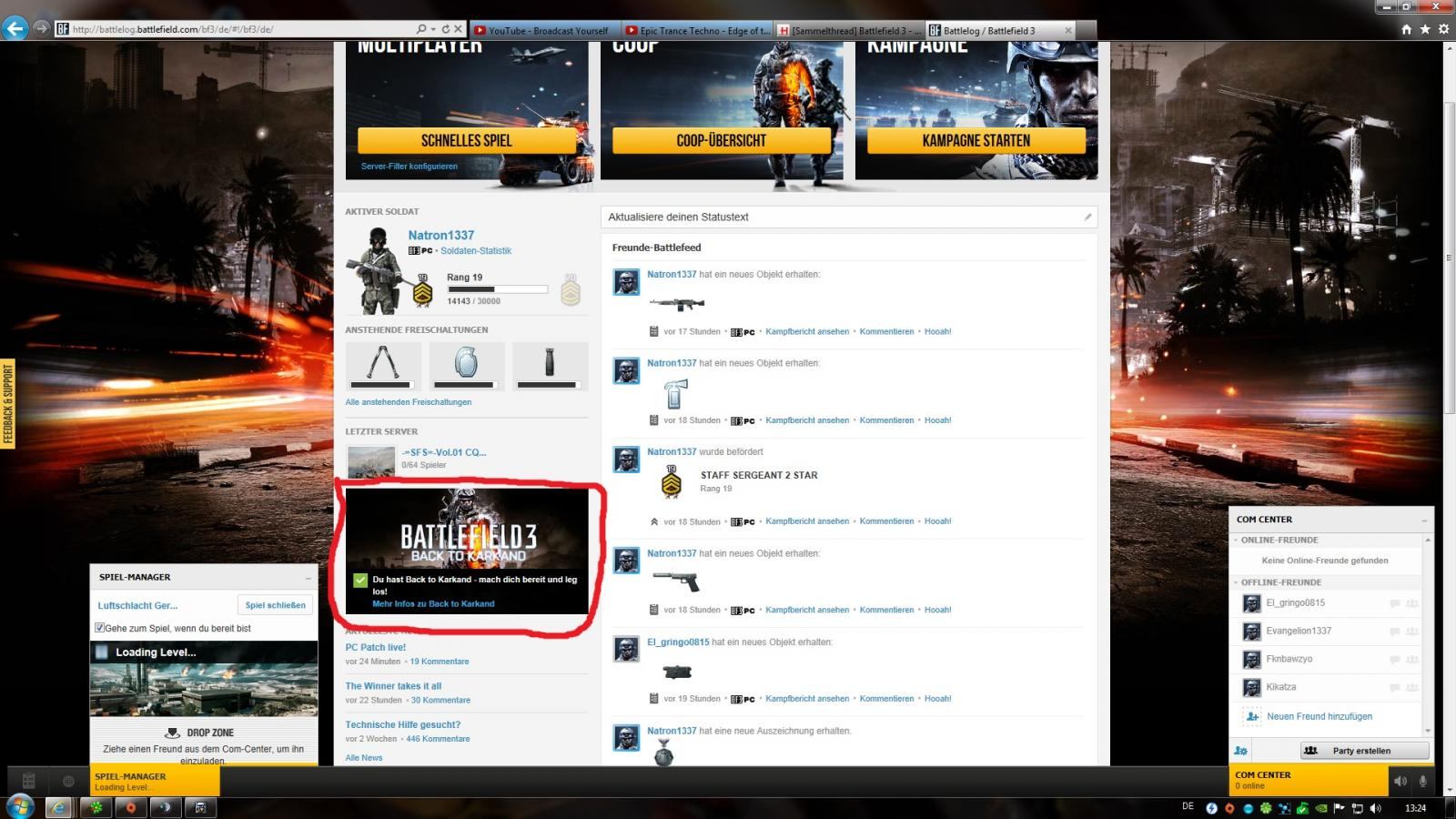Click the Rang 19 progress bar
Screen dimensions: 1456x819
pyautogui.click(x=497, y=289)
